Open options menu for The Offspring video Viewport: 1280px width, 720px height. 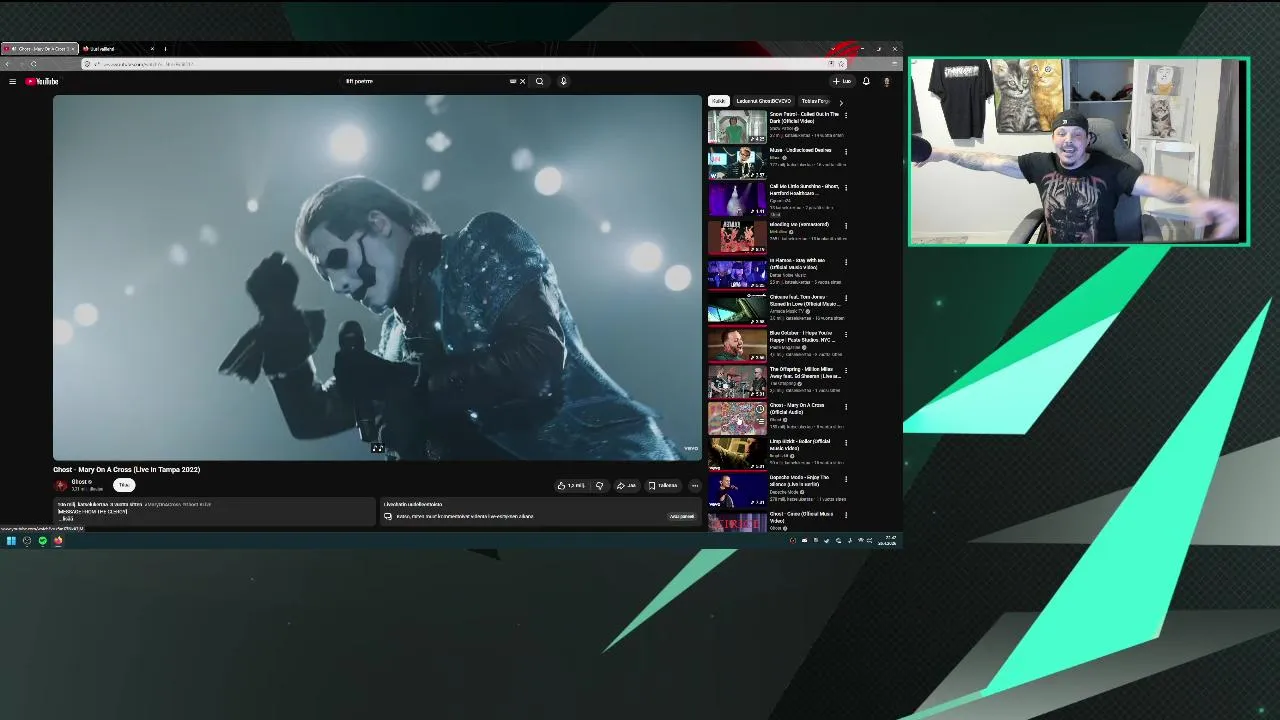tap(846, 370)
